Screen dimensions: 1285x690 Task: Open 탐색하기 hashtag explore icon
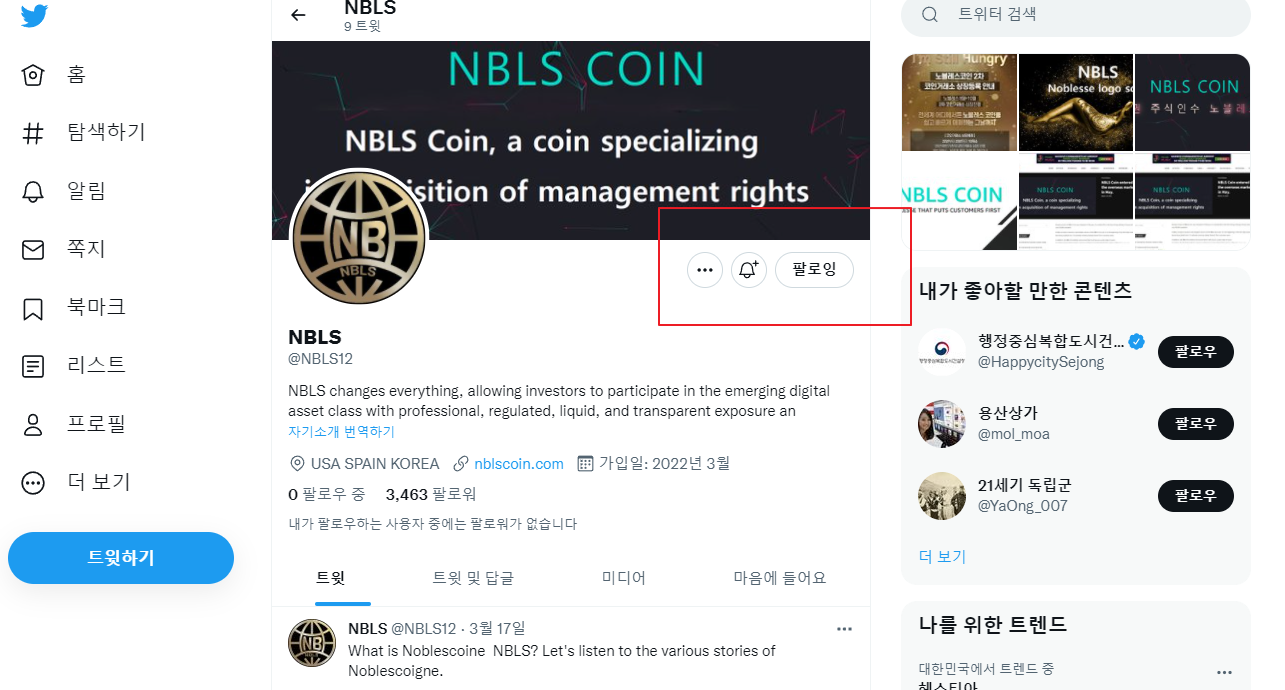(x=33, y=133)
